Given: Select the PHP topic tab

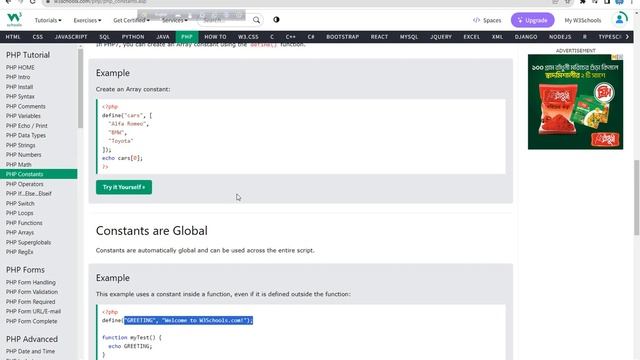Looking at the screenshot, I should tap(187, 37).
